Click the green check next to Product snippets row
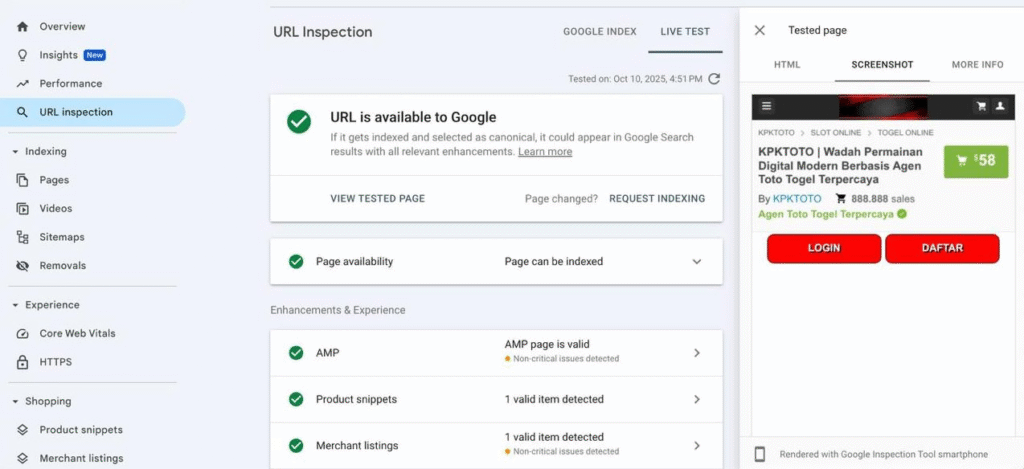The width and height of the screenshot is (1024, 469). click(296, 399)
